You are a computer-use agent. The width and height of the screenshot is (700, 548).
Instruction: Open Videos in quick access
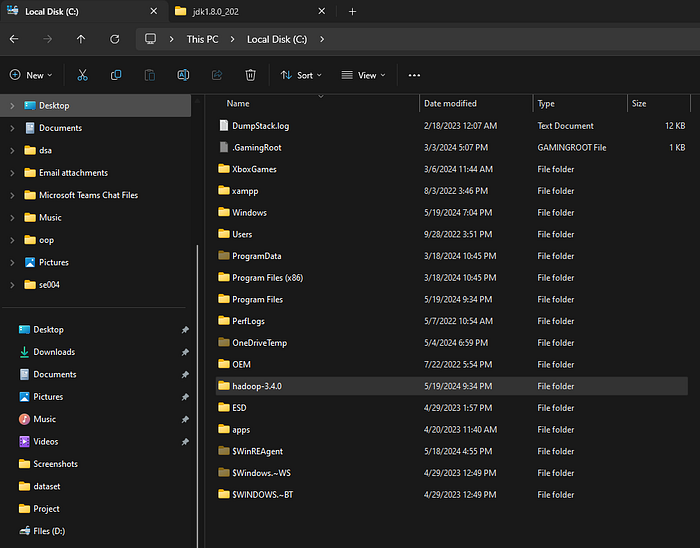46,441
